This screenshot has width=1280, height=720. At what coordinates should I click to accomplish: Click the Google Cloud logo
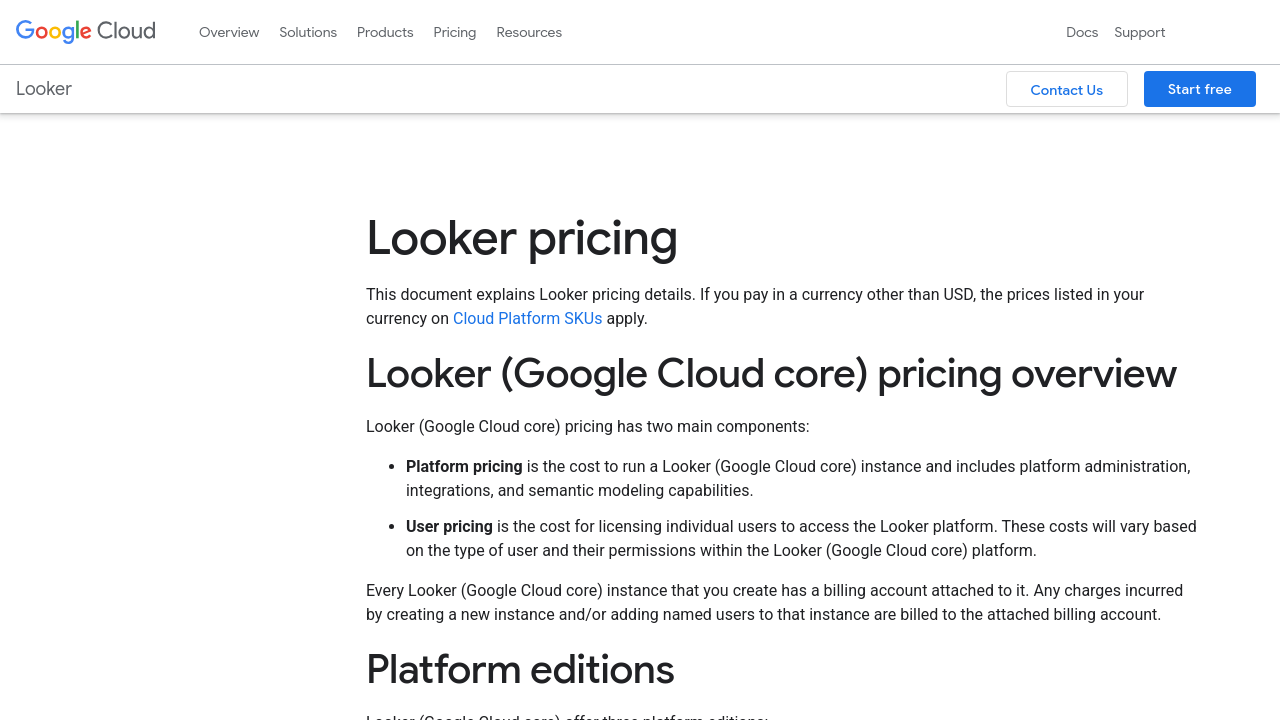(86, 32)
